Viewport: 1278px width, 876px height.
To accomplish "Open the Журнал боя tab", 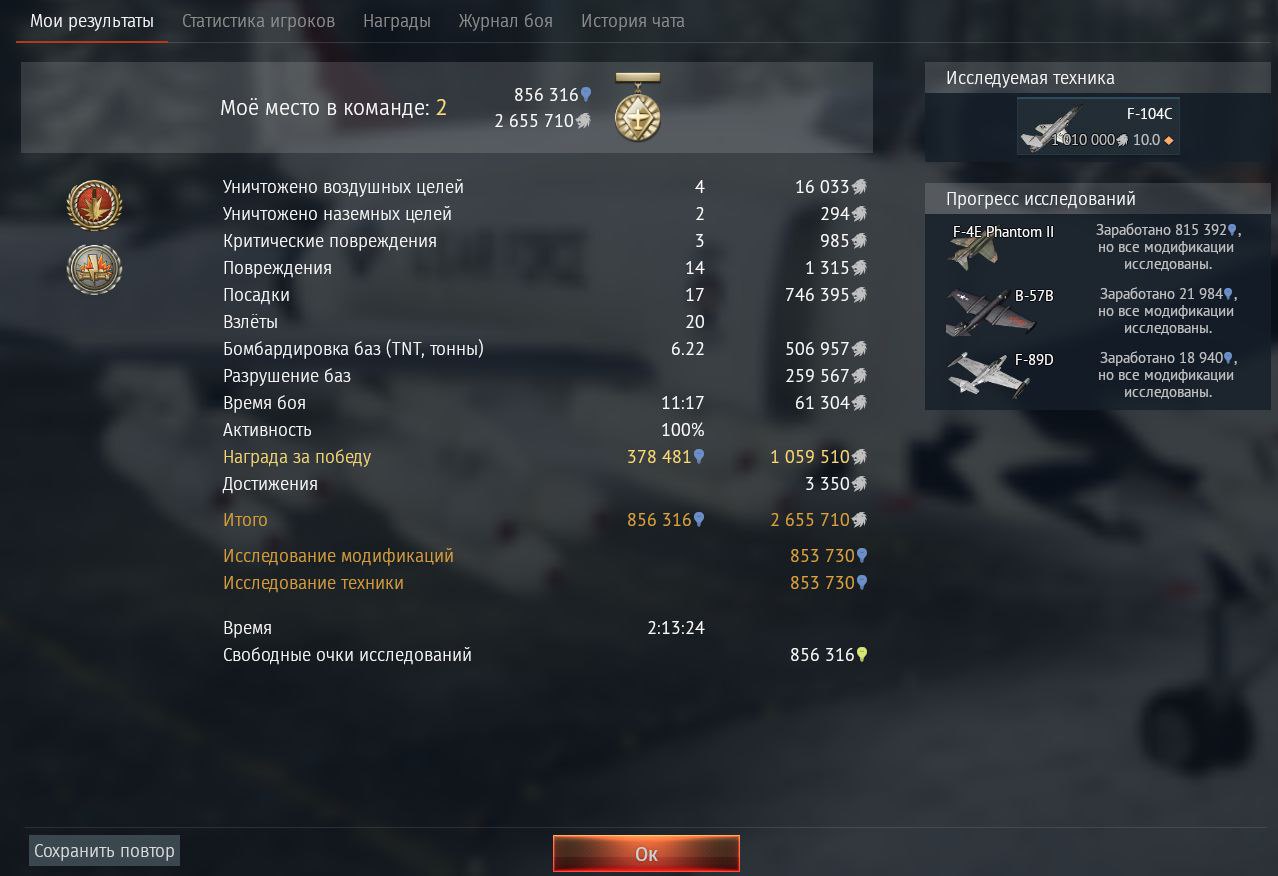I will point(505,21).
